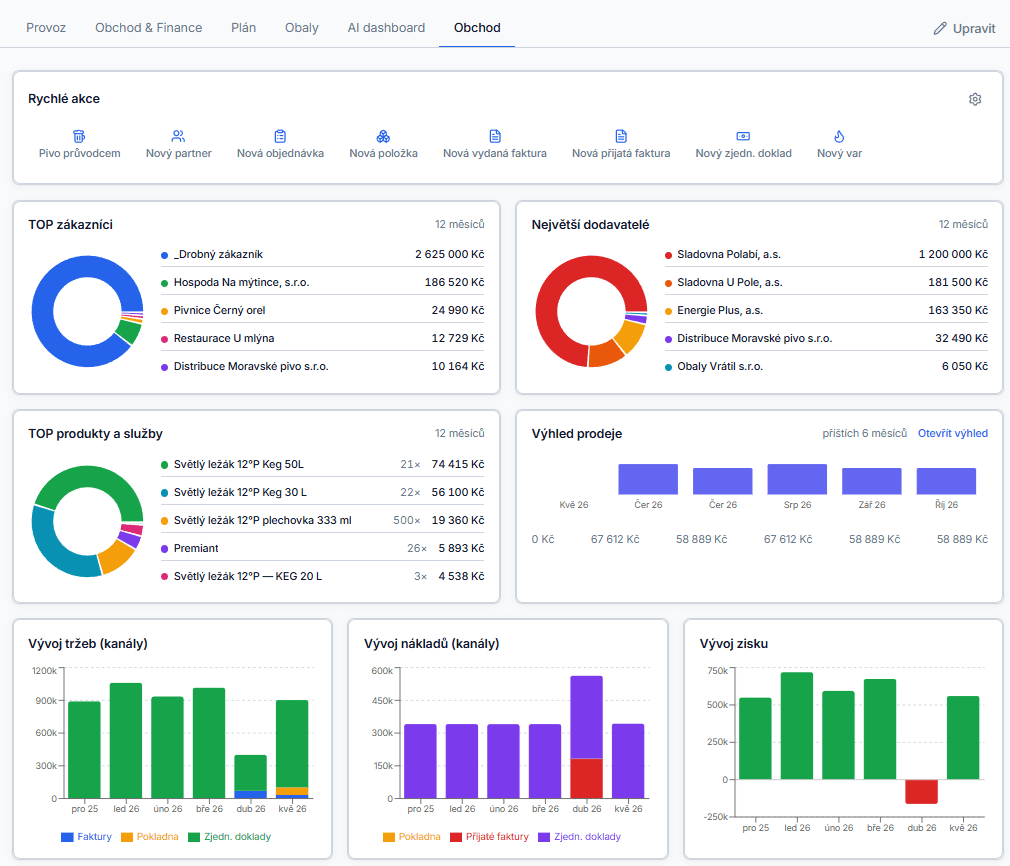Click Pivnice Černý orel row
Image resolution: width=1010 pixels, height=866 pixels.
[x=322, y=310]
